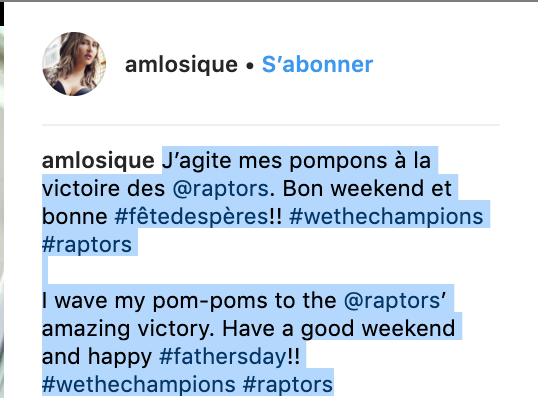Select the #wethechampions hashtag on the last line
Viewport: 538px width, 398px height.
click(139, 385)
